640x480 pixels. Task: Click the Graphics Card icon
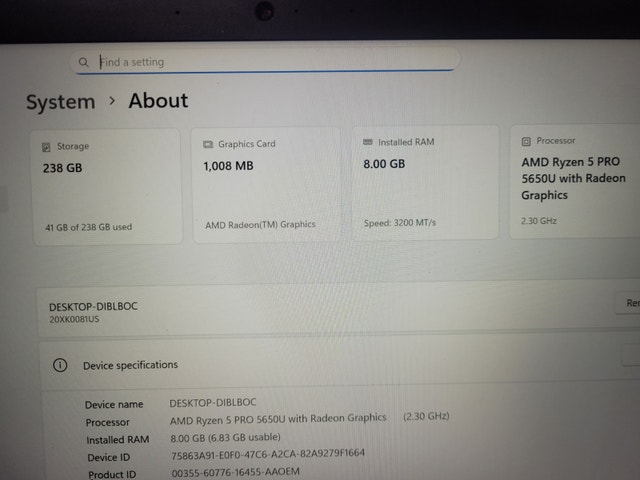point(208,144)
